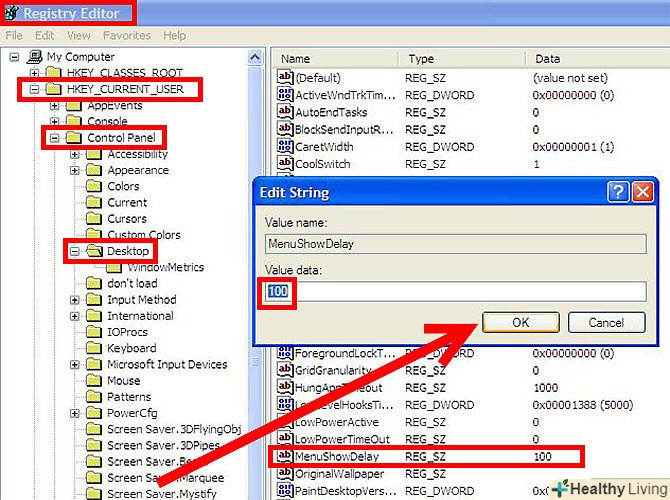Screen dimensions: 670x500
Task: Click the Edit String help question-mark button
Action: [x=618, y=192]
